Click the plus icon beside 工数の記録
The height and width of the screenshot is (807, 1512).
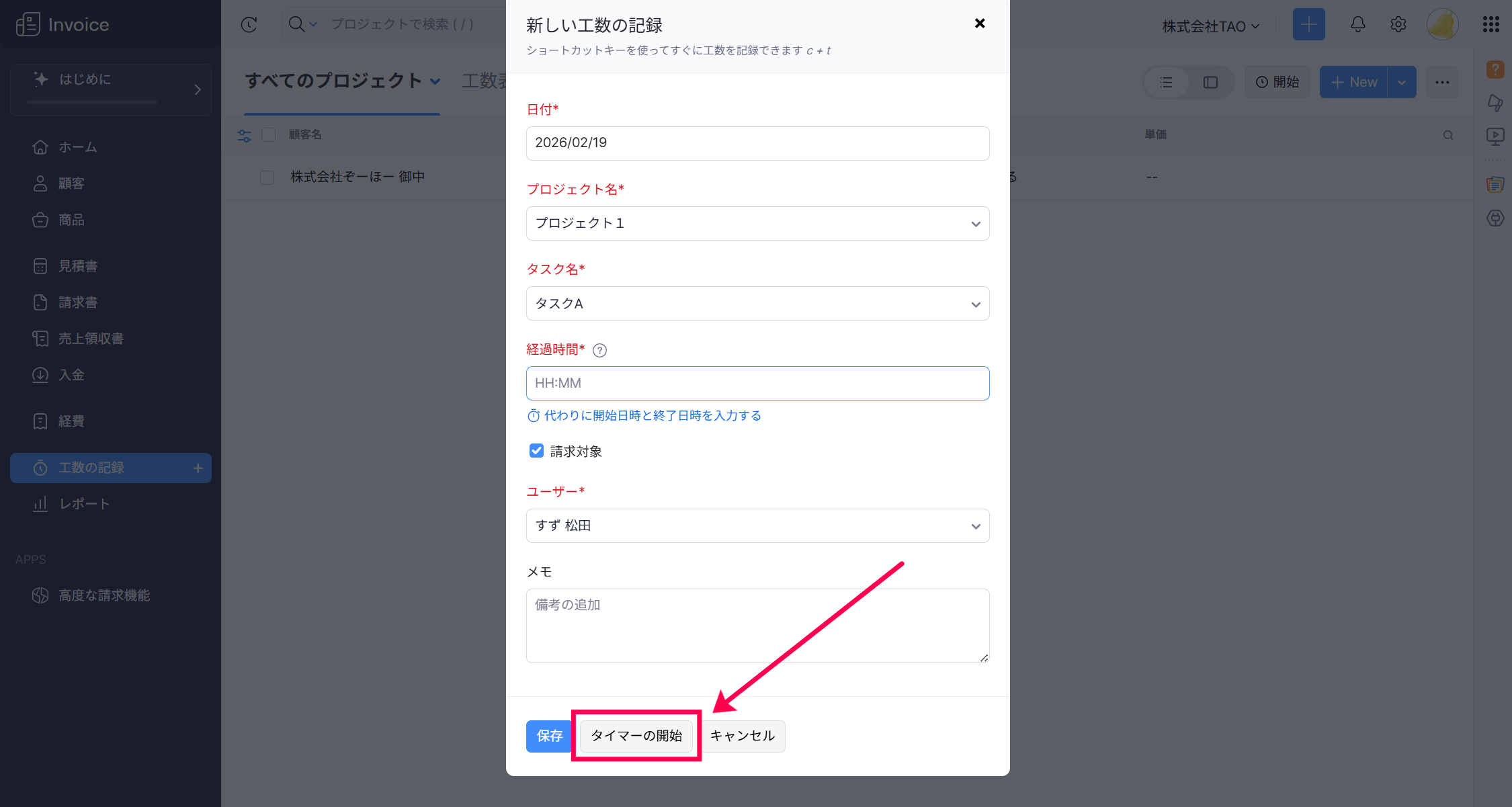click(198, 468)
